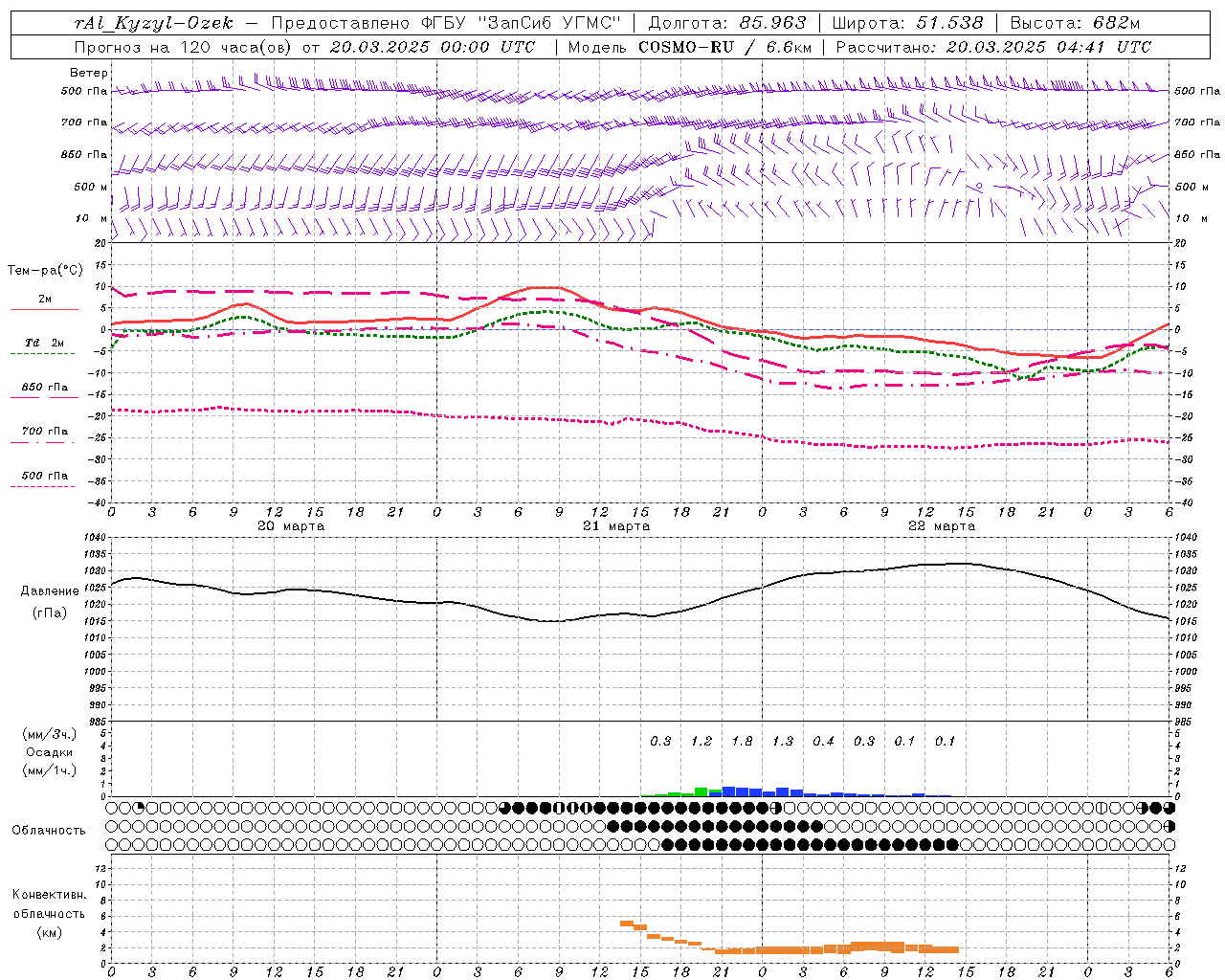Select the longitude value Долгота: 85.963
The image size is (1225, 980).
click(727, 23)
